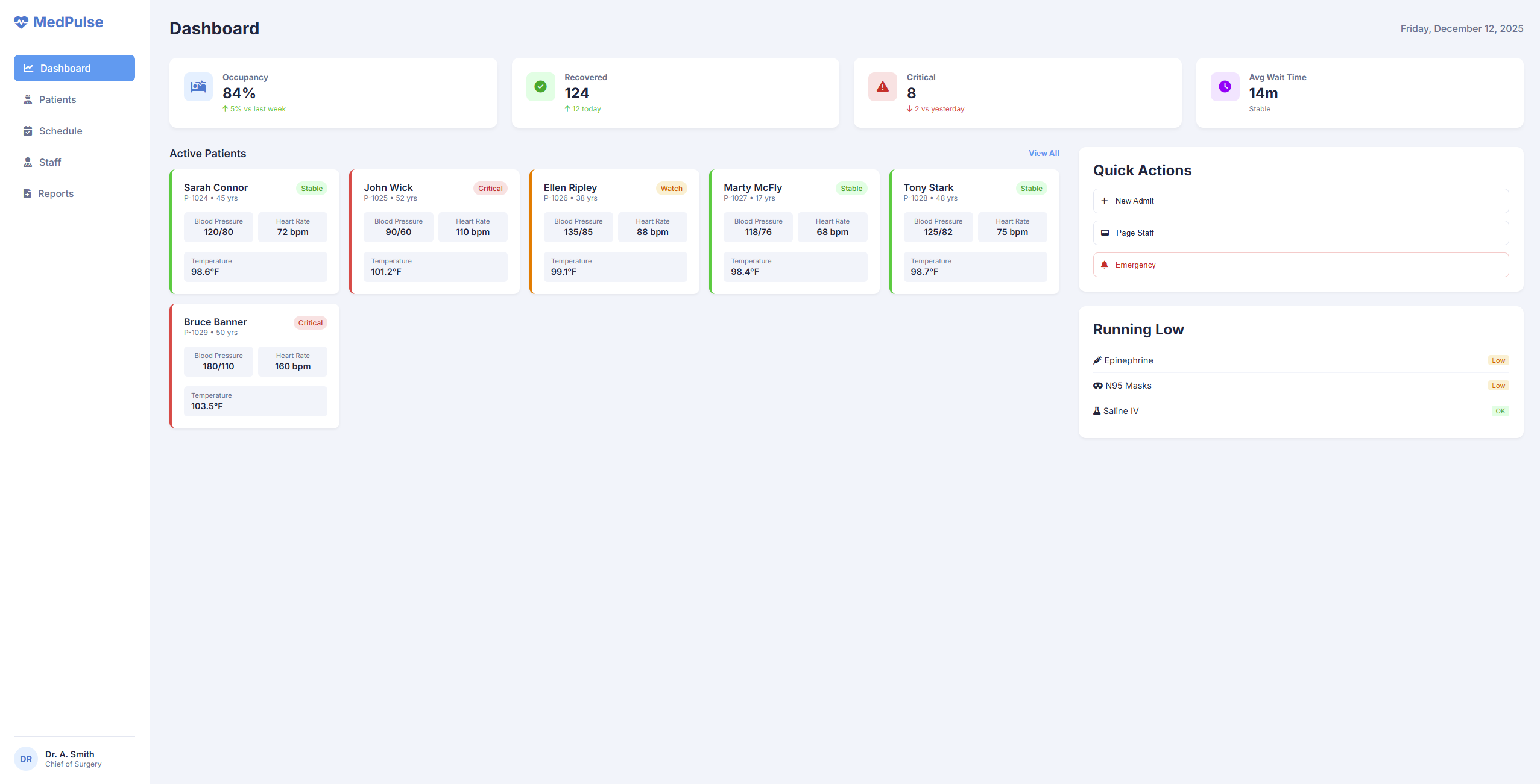
Task: Click John Wick's Critical status badge
Action: [x=490, y=189]
